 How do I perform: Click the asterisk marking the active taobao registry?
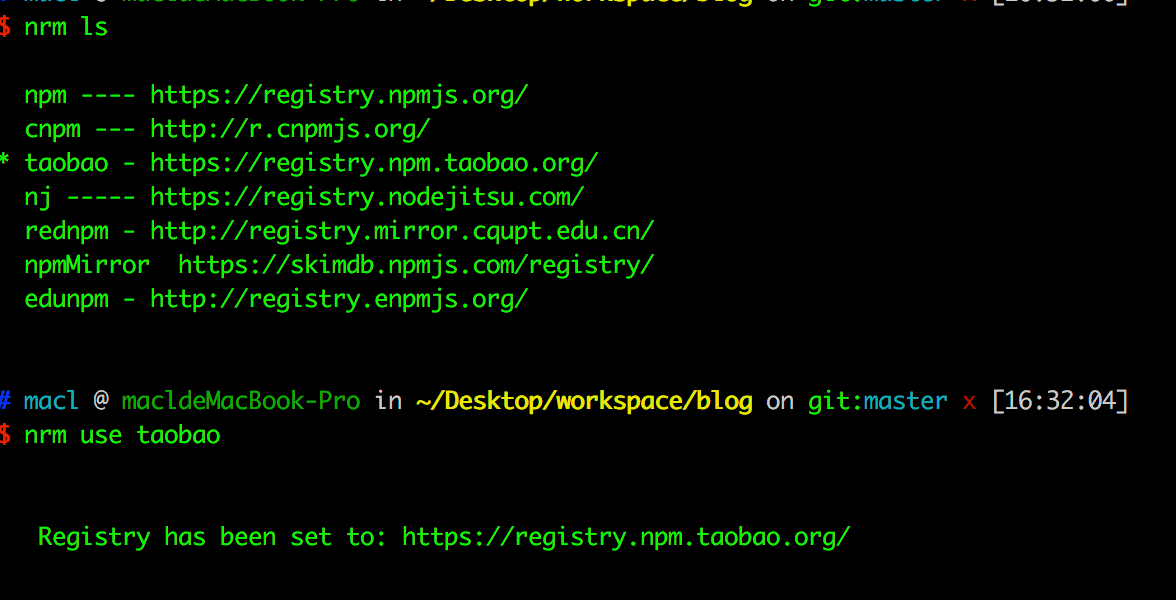pyautogui.click(x=6, y=163)
